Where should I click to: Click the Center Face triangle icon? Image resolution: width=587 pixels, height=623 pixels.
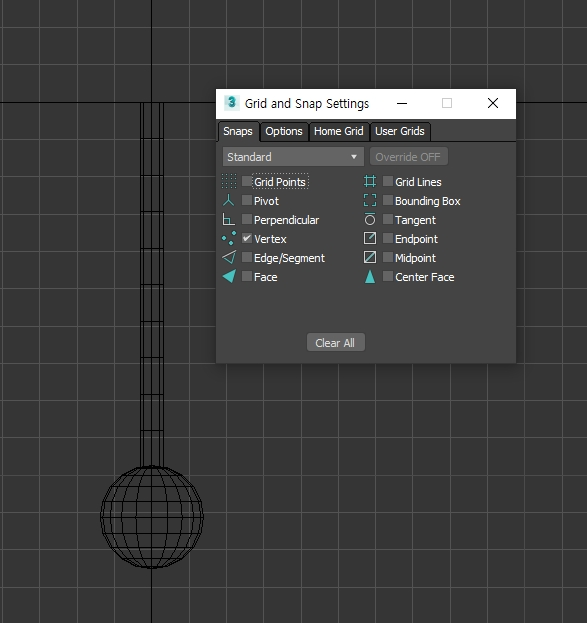[x=370, y=277]
